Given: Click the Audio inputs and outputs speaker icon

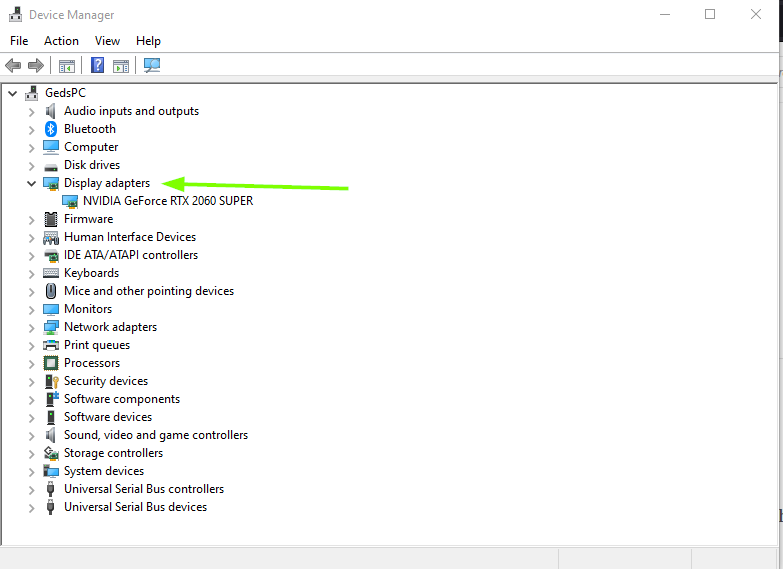Looking at the screenshot, I should 50,111.
